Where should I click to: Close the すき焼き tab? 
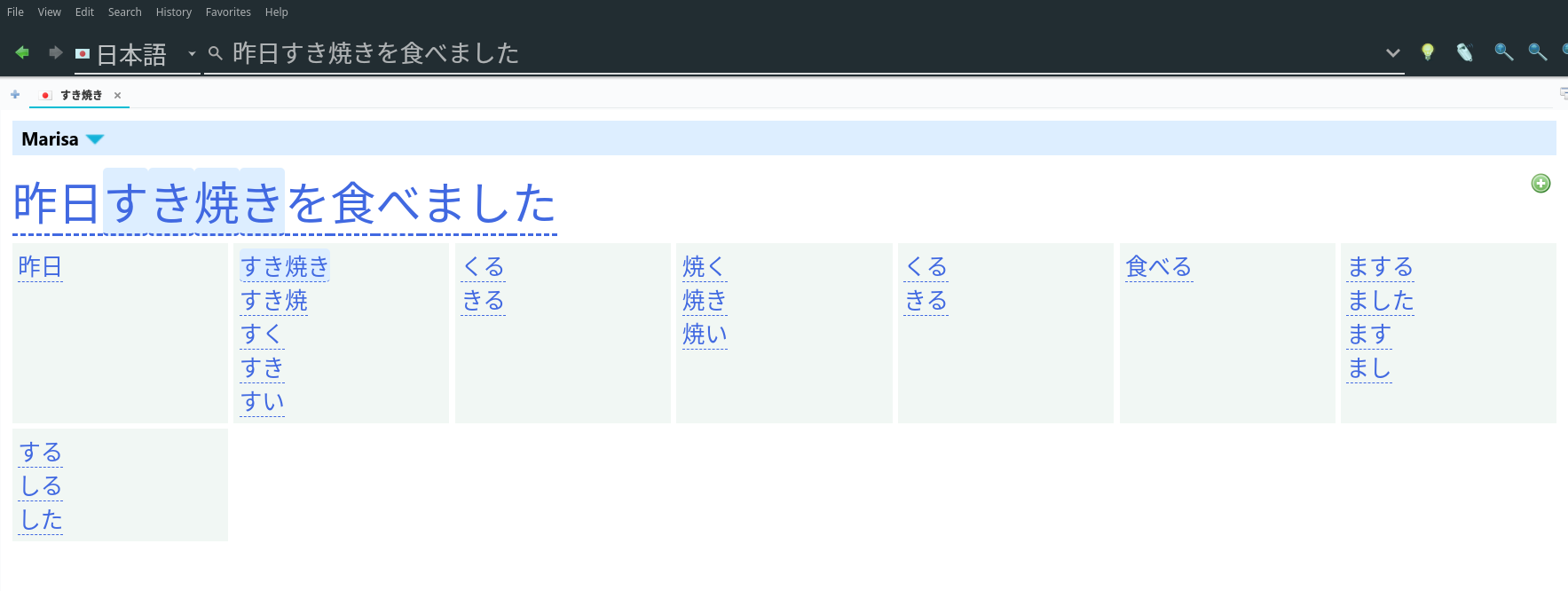pos(117,96)
